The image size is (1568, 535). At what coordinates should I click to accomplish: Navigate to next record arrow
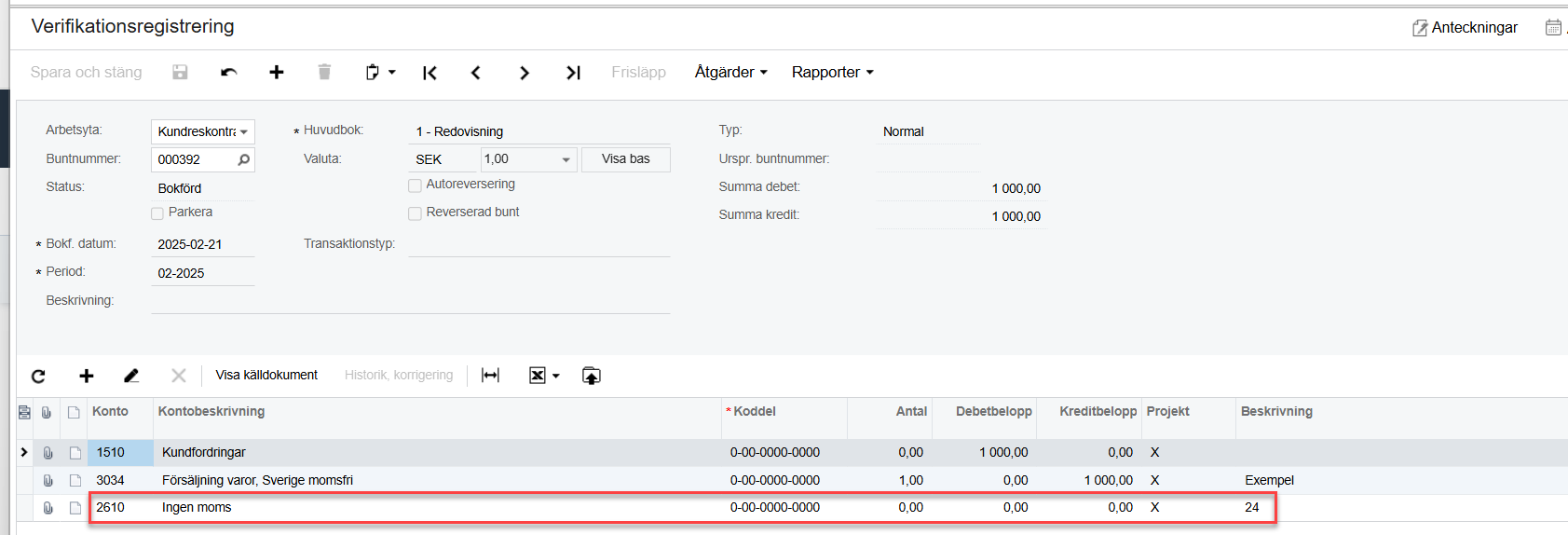point(525,73)
